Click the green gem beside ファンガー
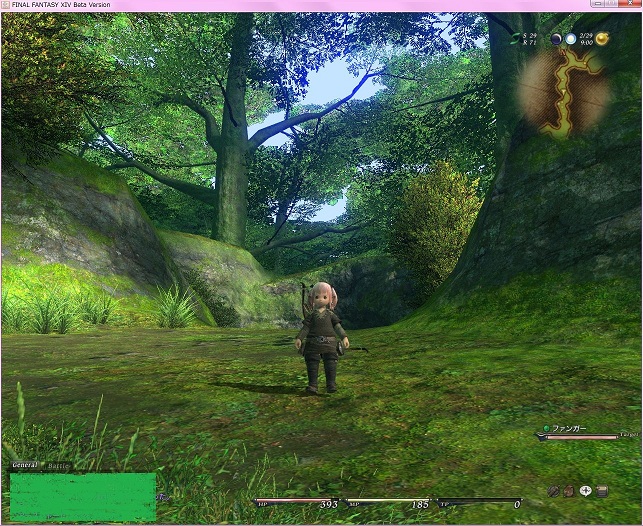This screenshot has height=526, width=643. (546, 428)
